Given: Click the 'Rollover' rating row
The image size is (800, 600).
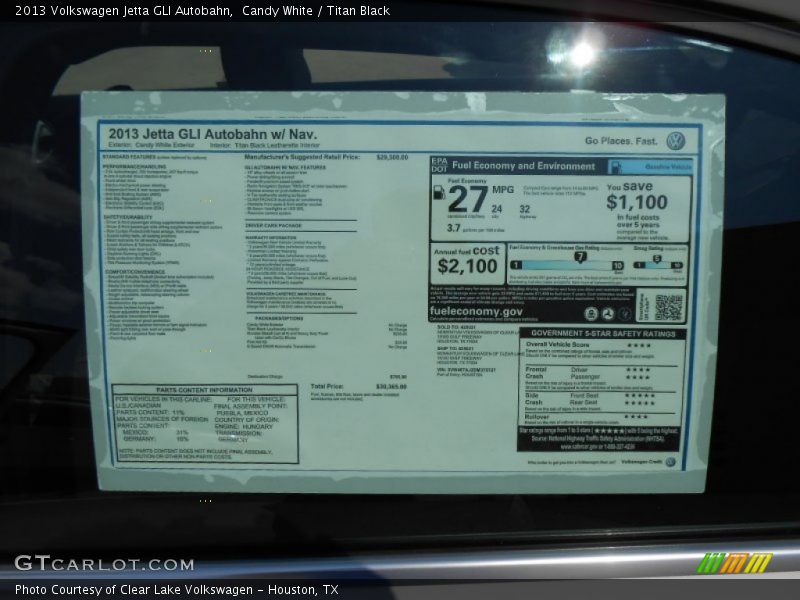Looking at the screenshot, I should tap(587, 417).
